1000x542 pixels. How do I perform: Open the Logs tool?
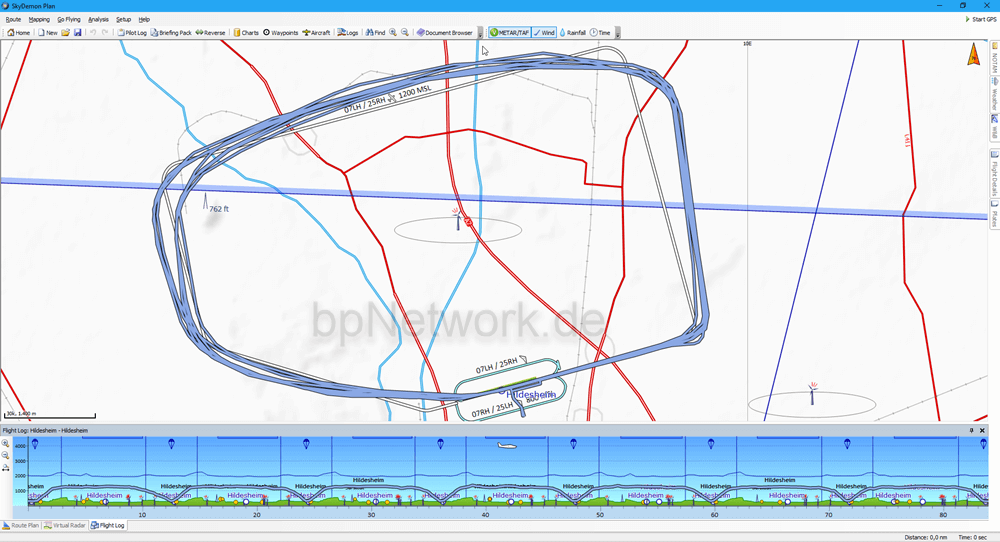348,33
